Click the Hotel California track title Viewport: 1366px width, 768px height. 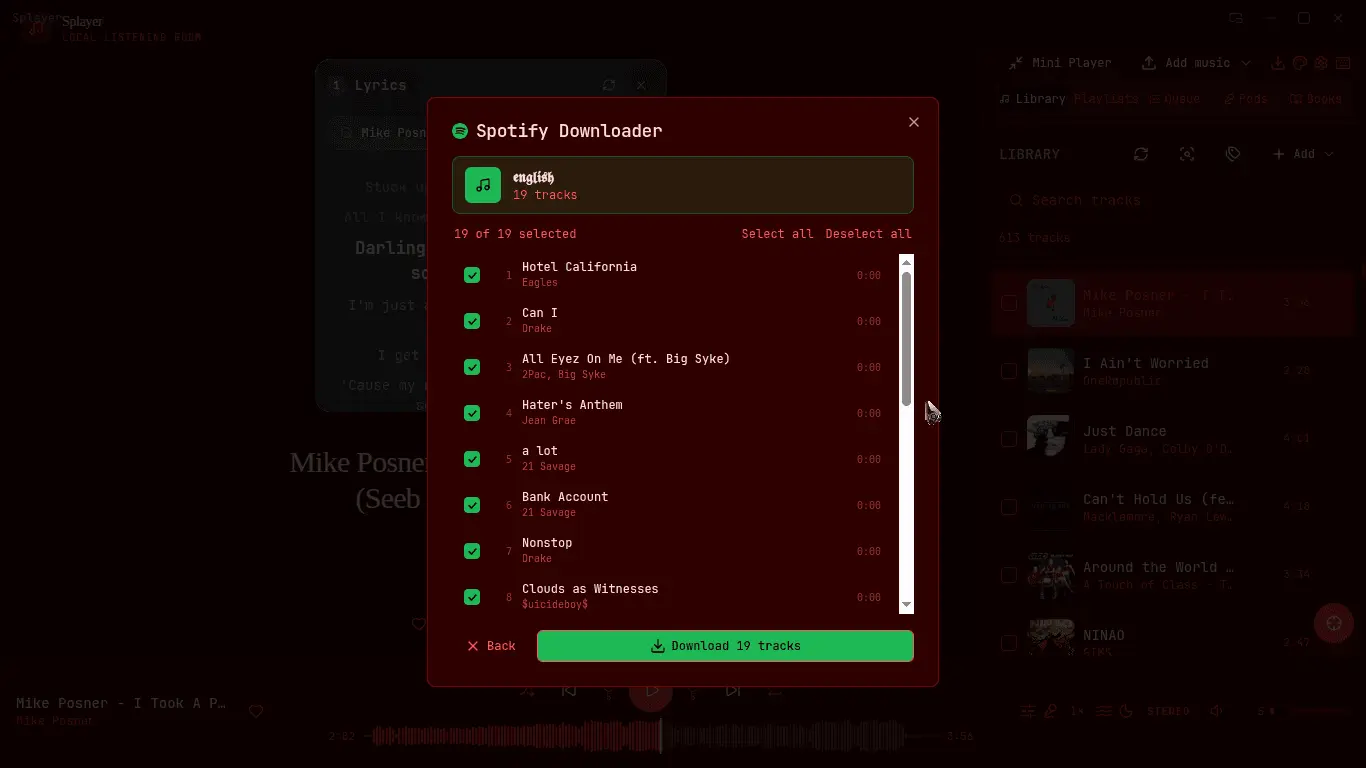(579, 267)
